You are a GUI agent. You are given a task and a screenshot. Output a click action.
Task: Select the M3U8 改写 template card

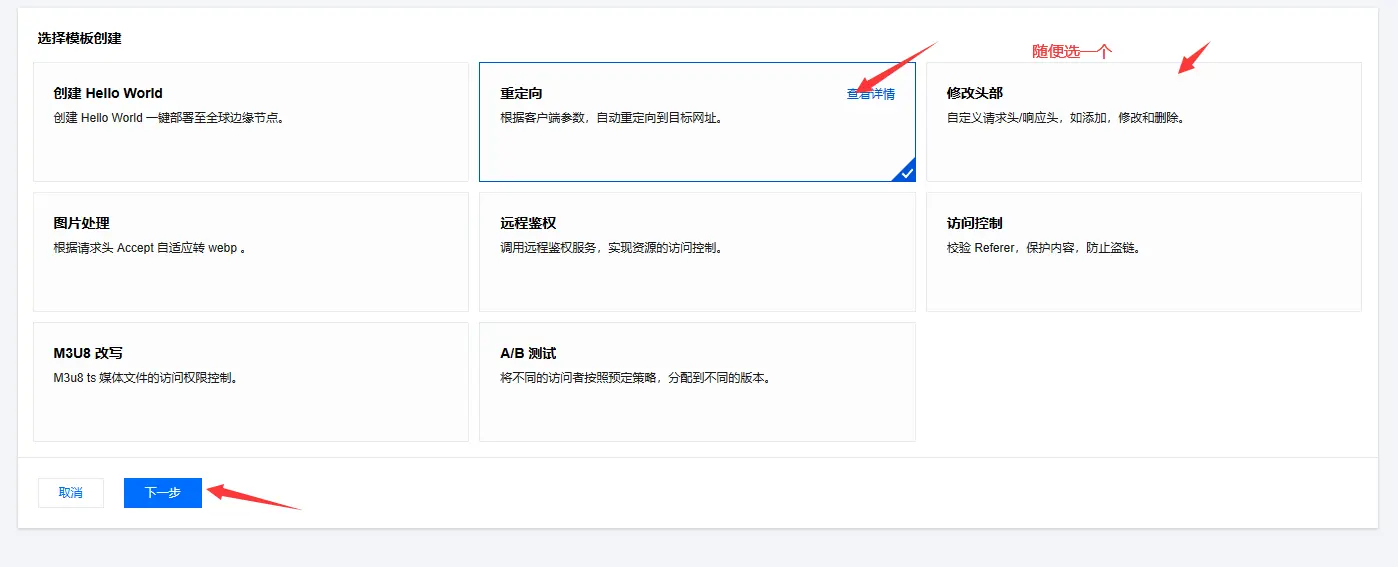[251, 382]
